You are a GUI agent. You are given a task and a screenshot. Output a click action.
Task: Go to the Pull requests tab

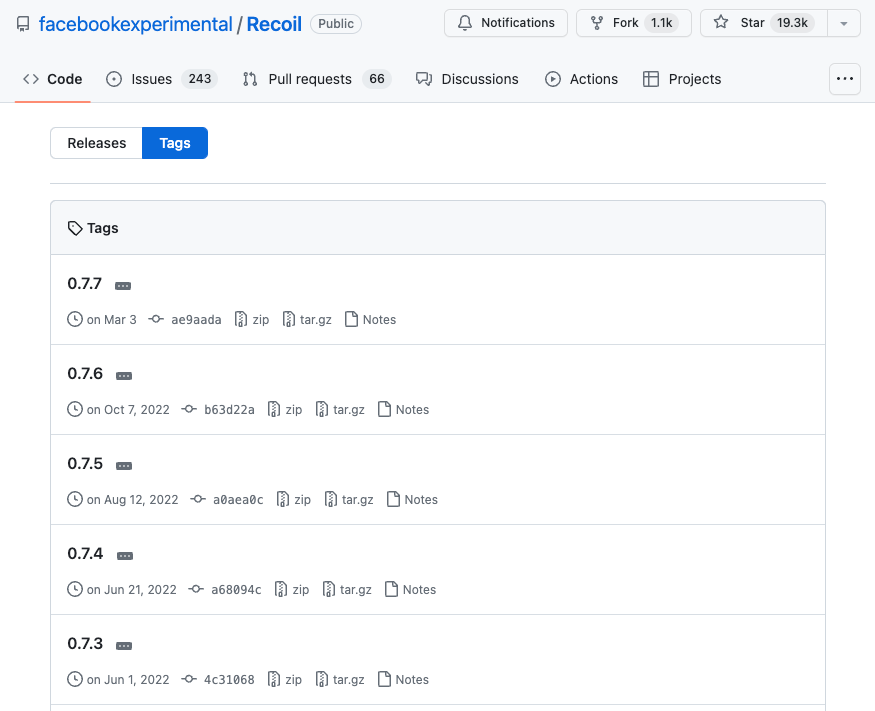point(310,79)
